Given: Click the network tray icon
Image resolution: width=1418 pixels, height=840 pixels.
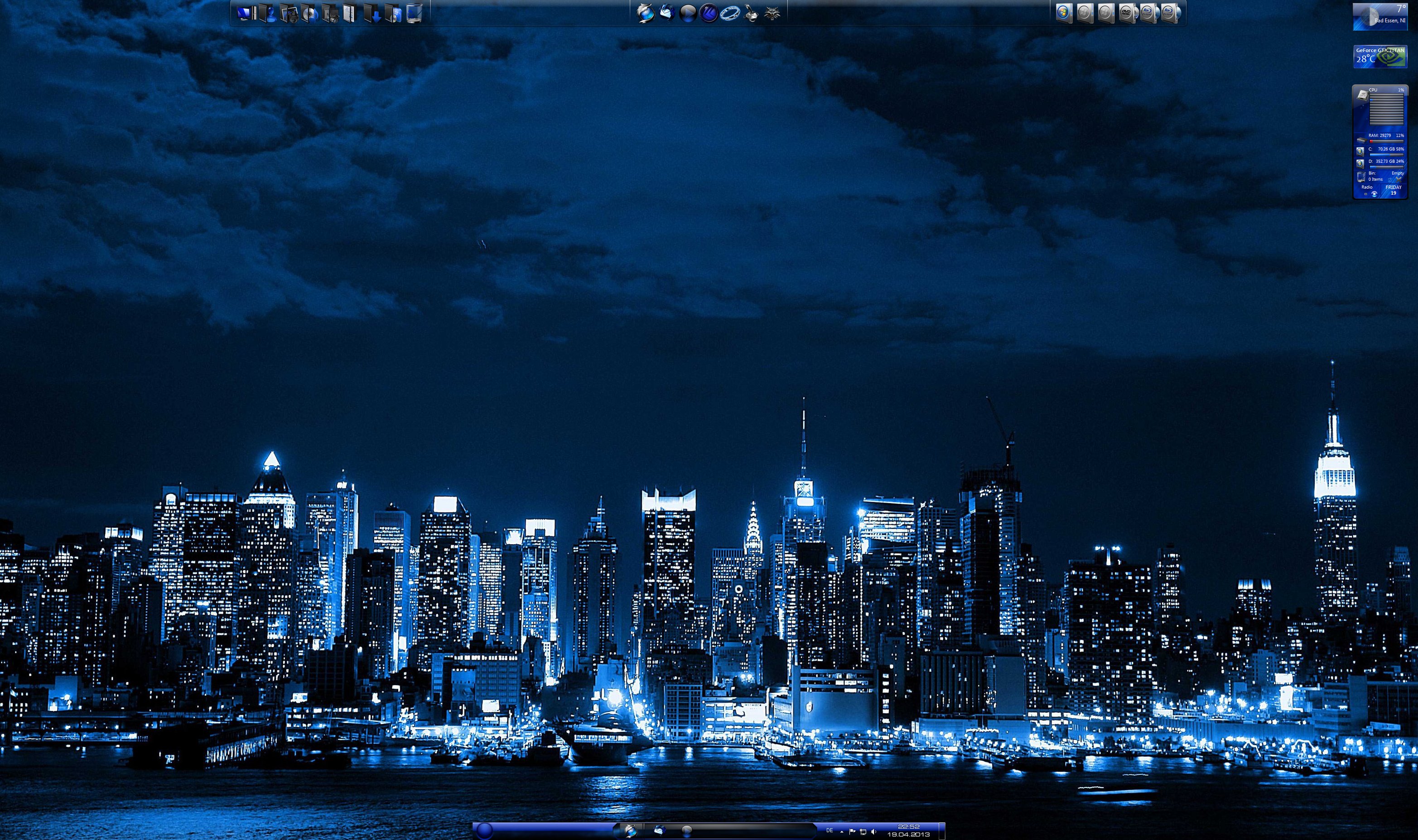Looking at the screenshot, I should click(x=863, y=832).
